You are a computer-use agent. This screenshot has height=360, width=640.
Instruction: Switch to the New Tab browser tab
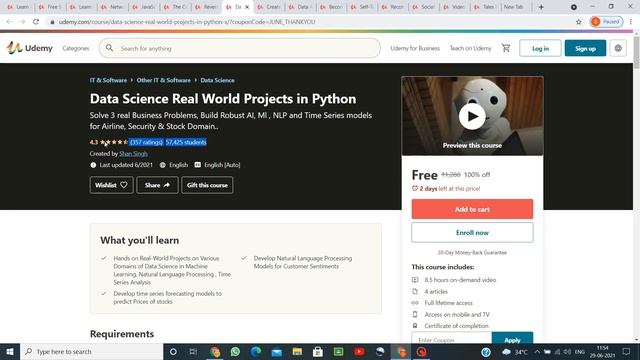tap(513, 7)
